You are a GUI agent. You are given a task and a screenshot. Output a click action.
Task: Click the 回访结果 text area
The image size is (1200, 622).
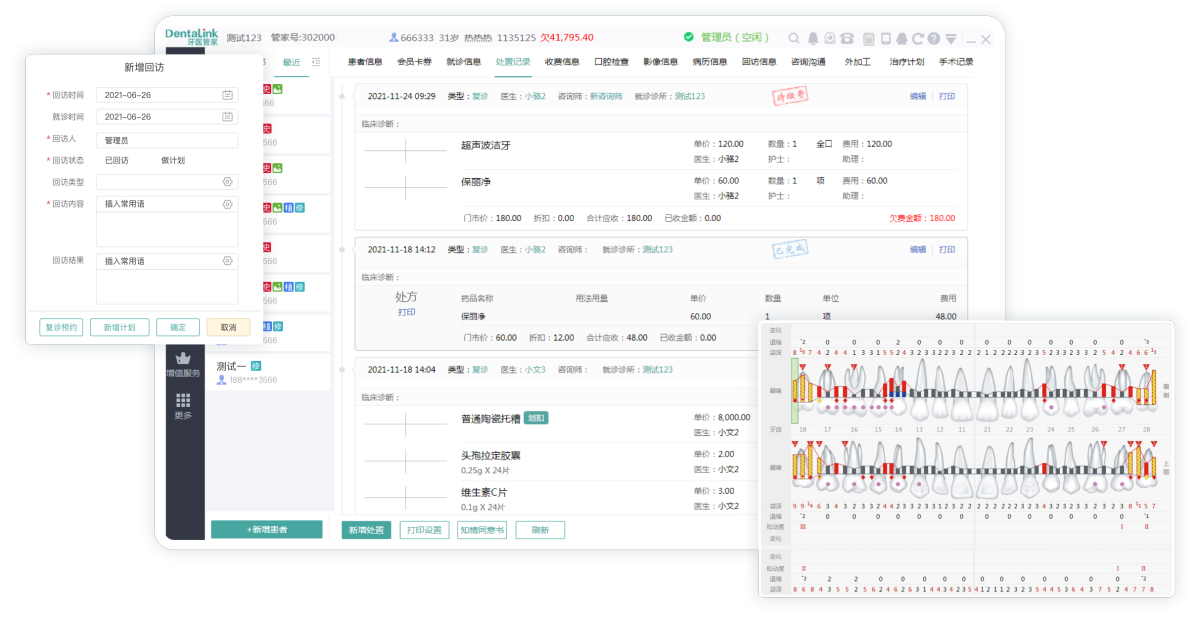(167, 286)
